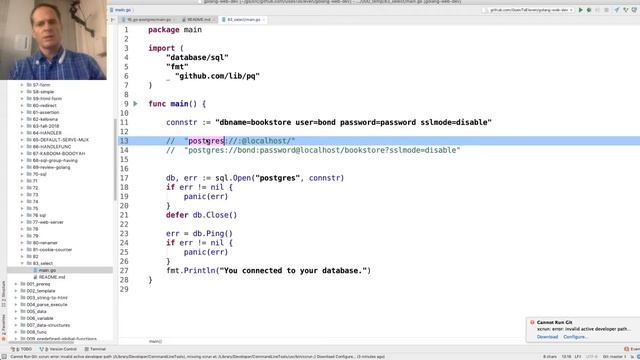The height and width of the screenshot is (360, 640).
Task: Click Configure link in Git notification
Action: click(x=576, y=337)
